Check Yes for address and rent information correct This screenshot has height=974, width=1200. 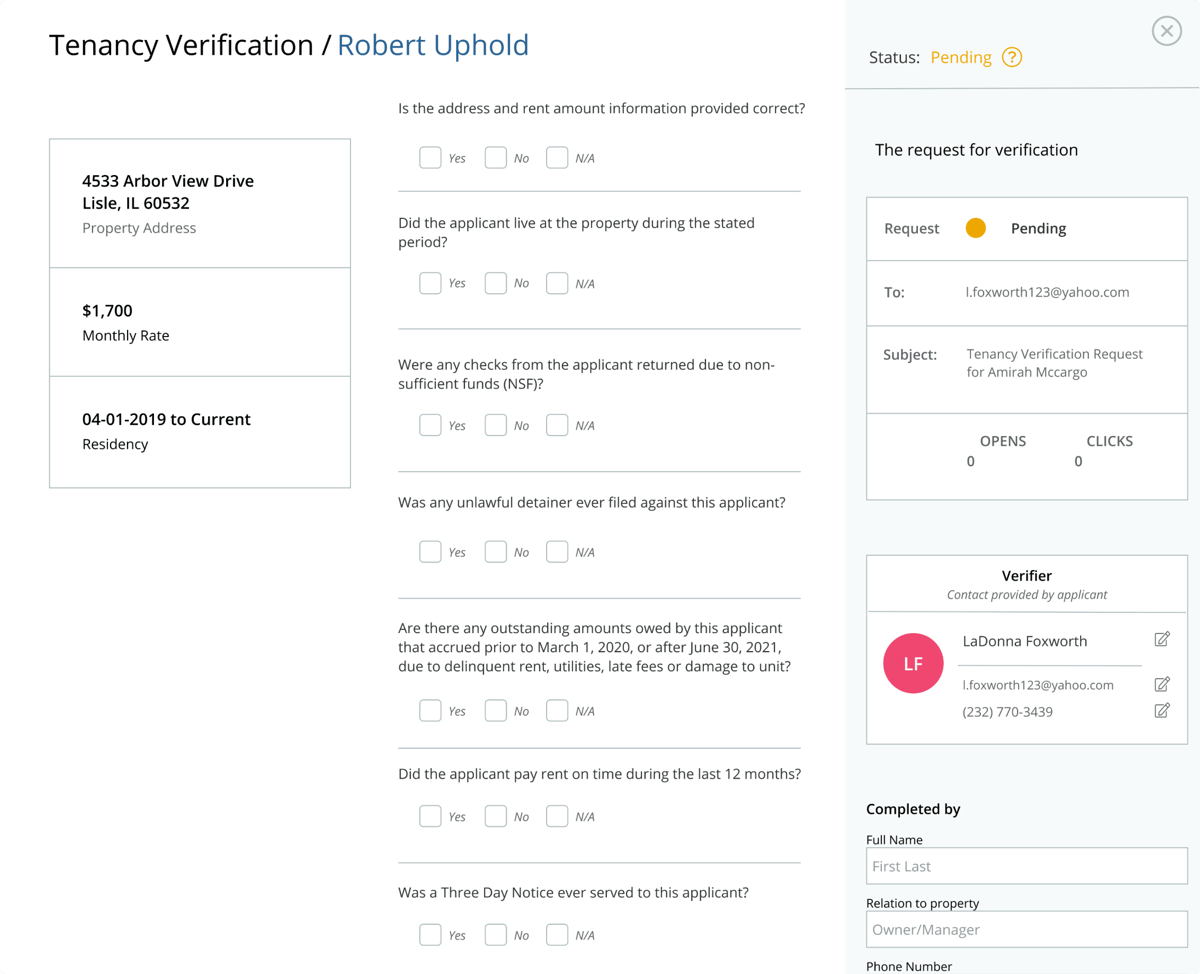(x=430, y=157)
